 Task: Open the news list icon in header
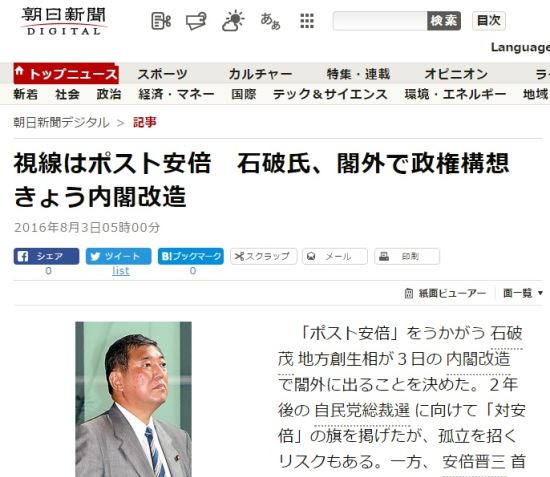coord(161,21)
